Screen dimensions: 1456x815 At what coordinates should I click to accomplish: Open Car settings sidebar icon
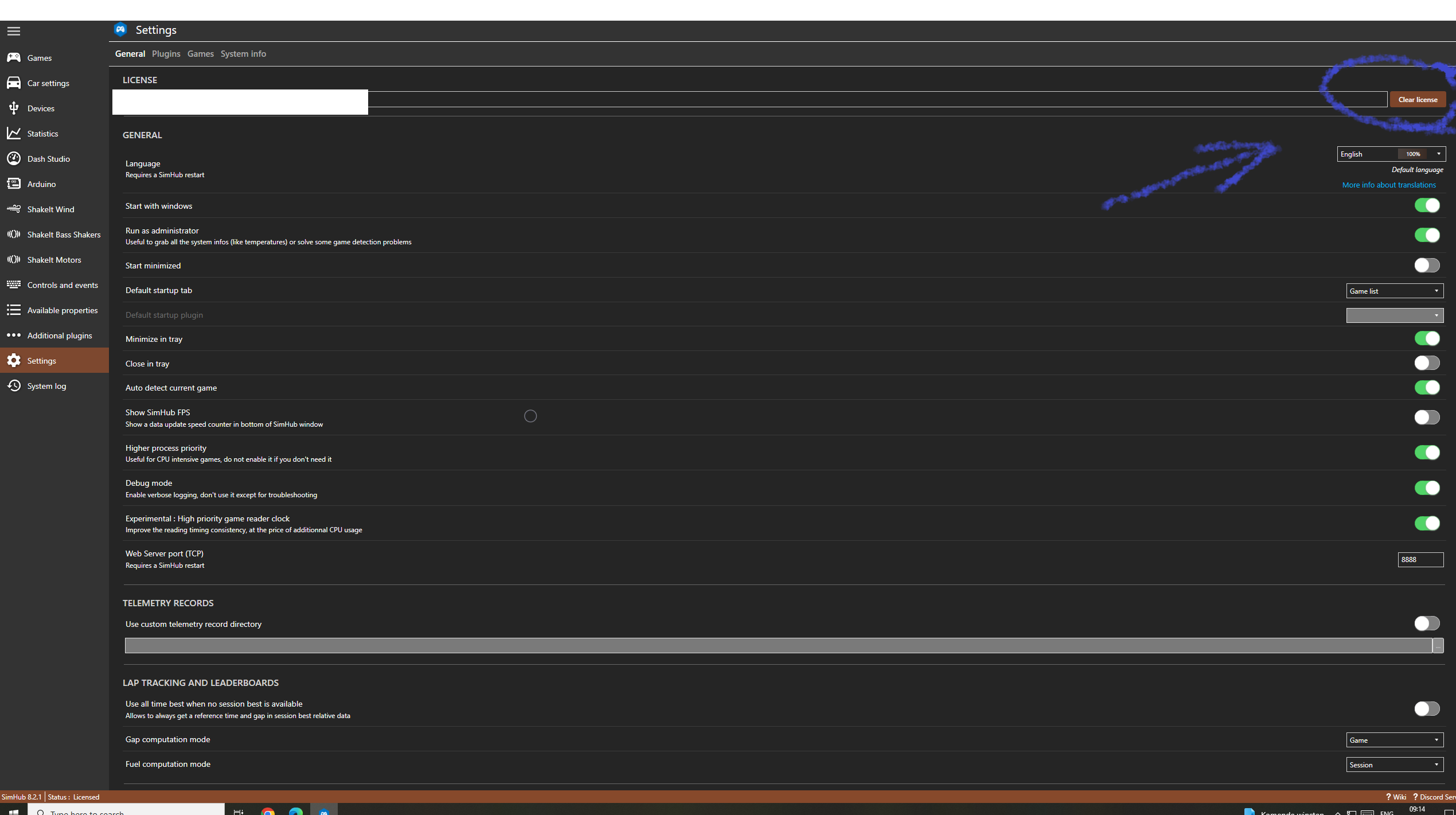pos(14,83)
